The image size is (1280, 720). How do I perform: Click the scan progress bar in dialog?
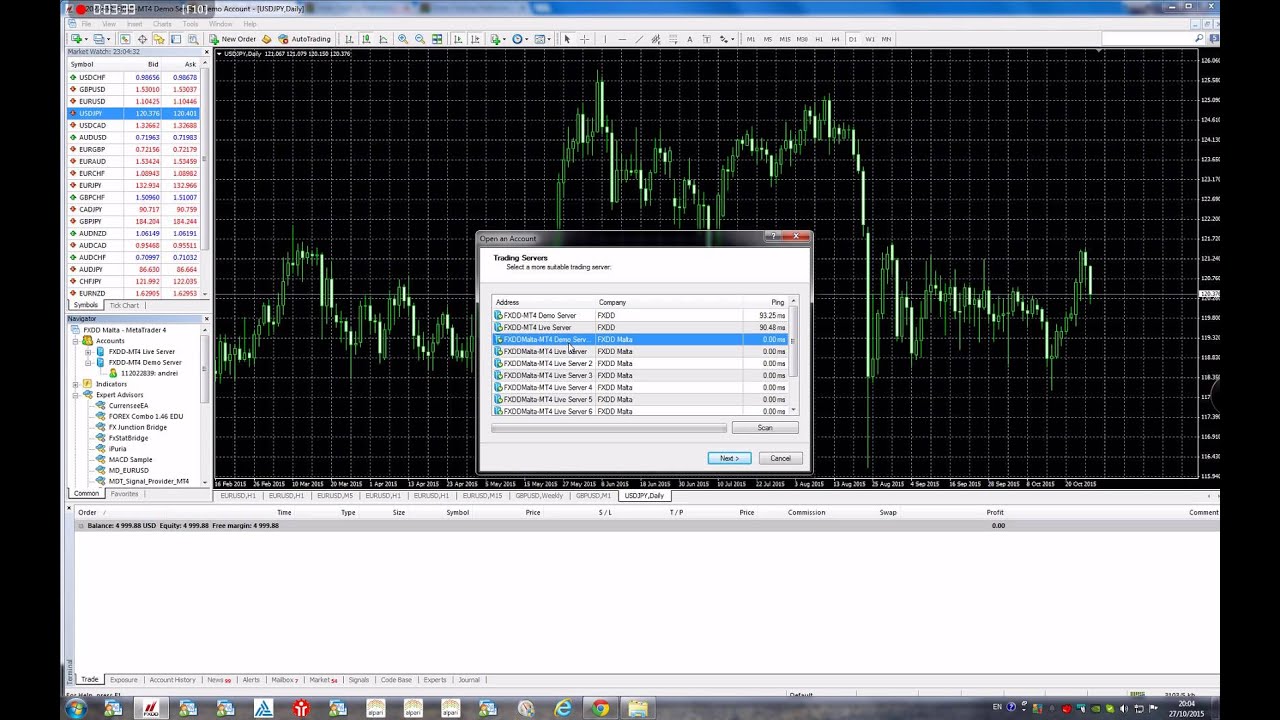(608, 428)
